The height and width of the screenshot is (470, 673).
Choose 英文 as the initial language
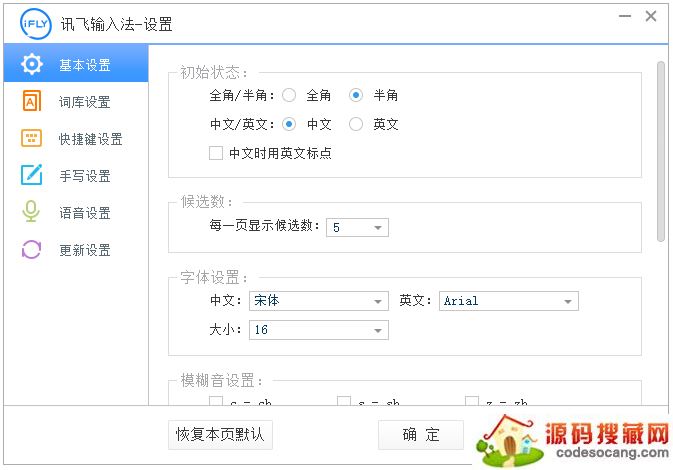coord(356,124)
